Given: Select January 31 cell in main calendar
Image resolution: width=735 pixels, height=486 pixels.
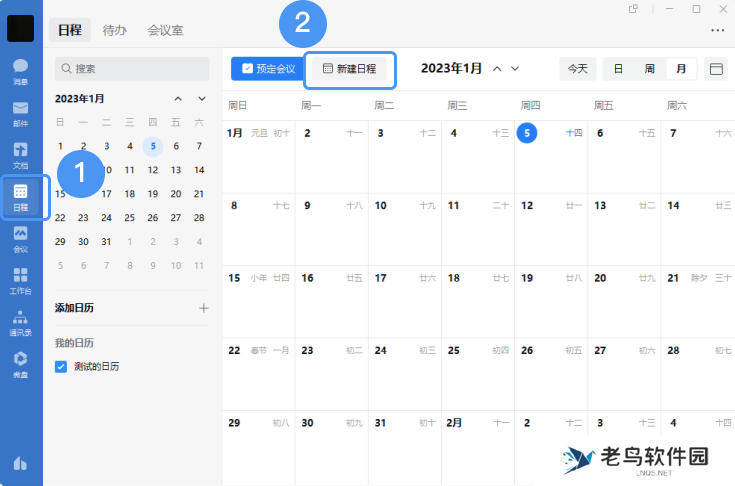Looking at the screenshot, I should pyautogui.click(x=405, y=448).
